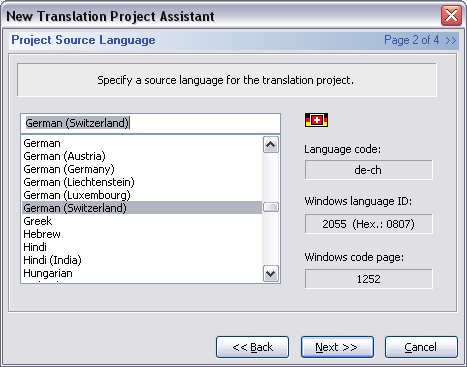Close the New Translation Project Assistant
The image size is (467, 367).
451,15
